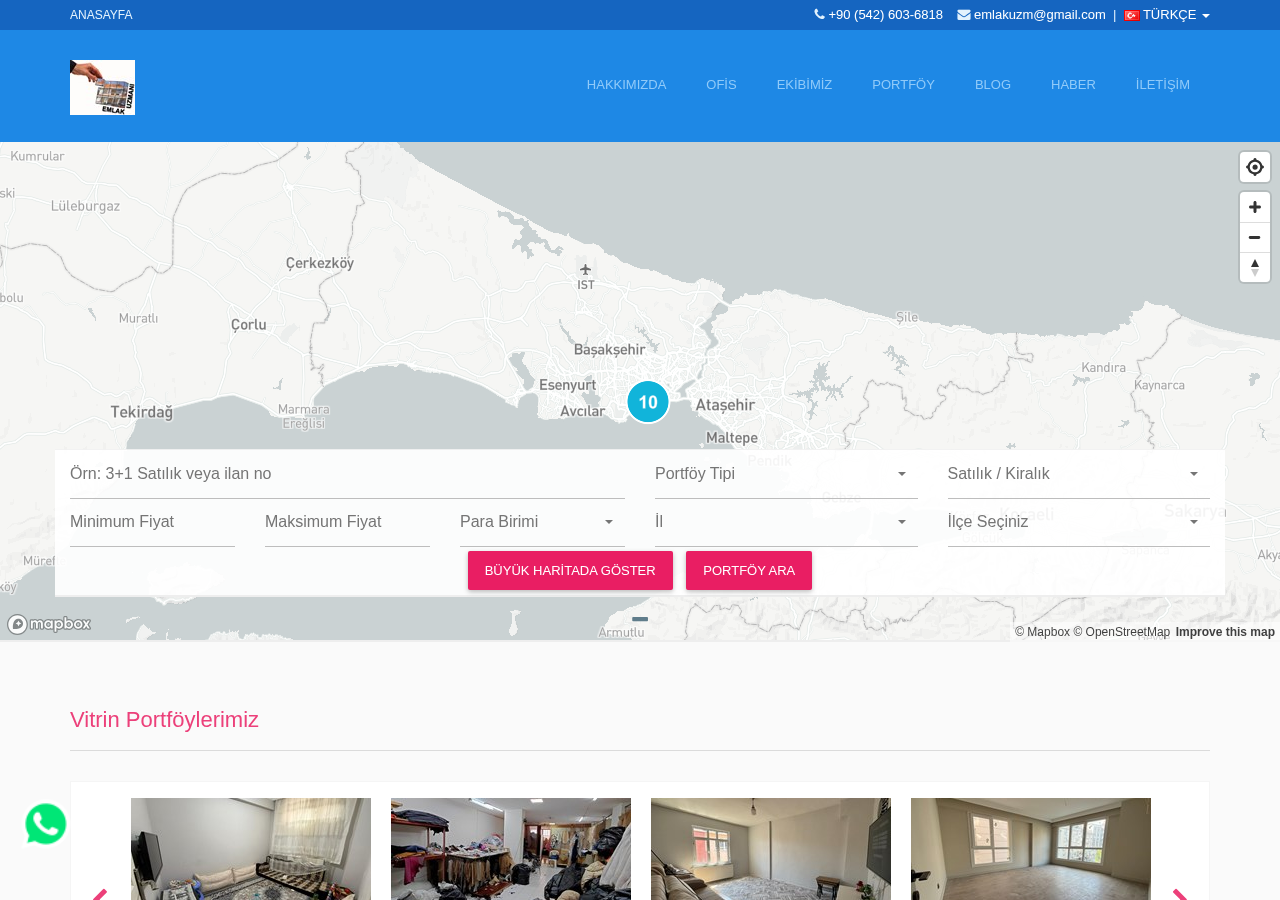Click the Emlak Uzmanı site logo
This screenshot has width=1280, height=900.
(102, 87)
